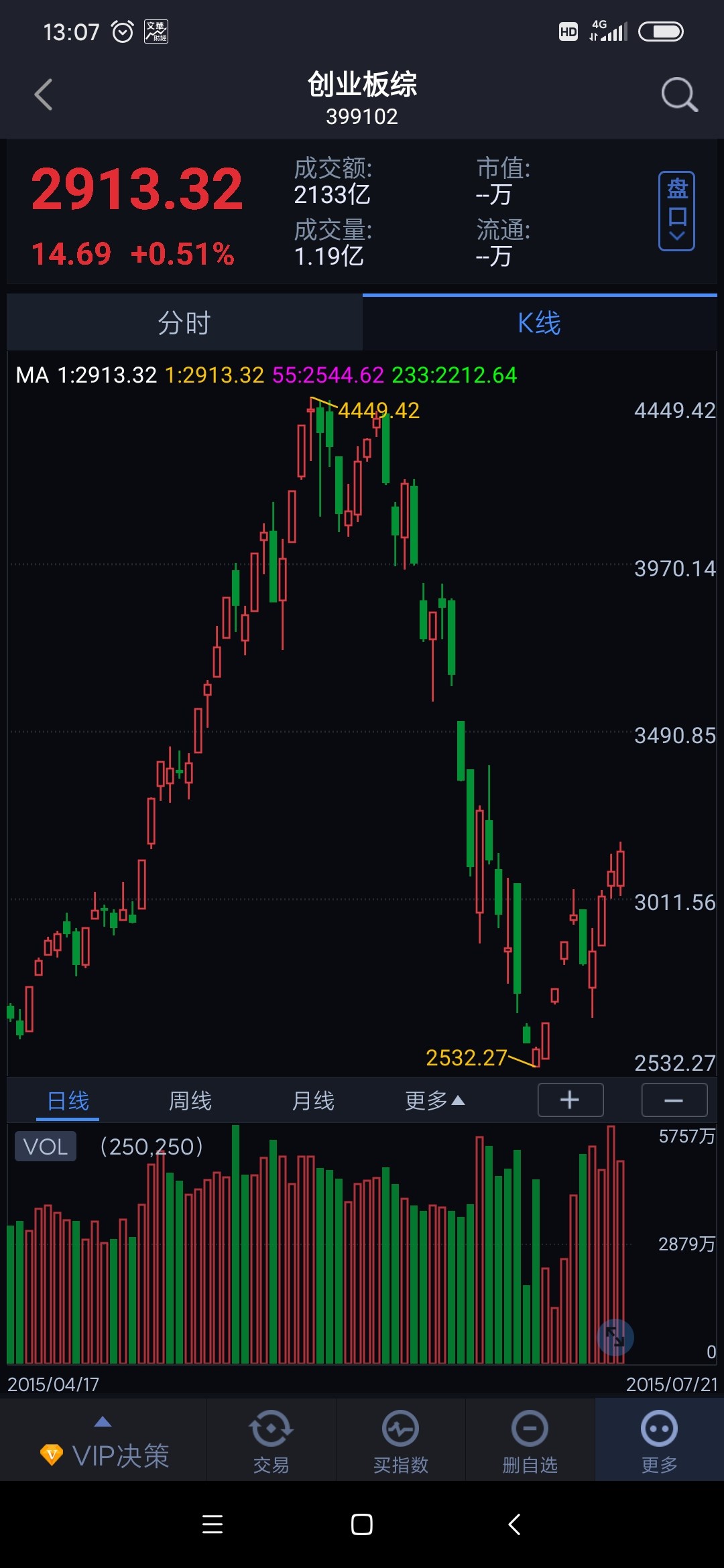This screenshot has width=724, height=1568.
Task: Tap the HD status bar icon
Action: (568, 31)
